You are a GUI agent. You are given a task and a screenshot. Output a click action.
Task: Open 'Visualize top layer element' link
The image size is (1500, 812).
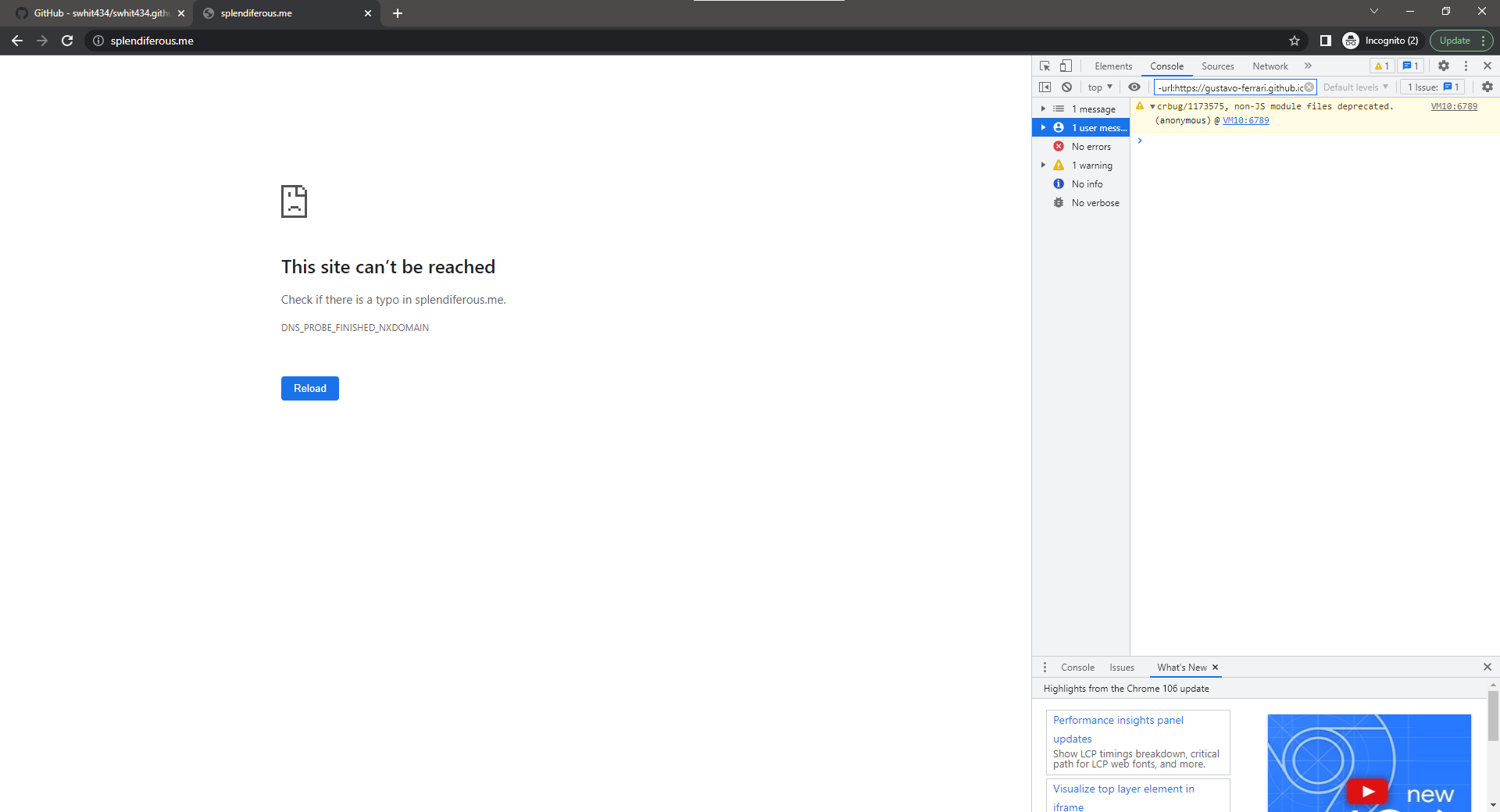pos(1123,798)
